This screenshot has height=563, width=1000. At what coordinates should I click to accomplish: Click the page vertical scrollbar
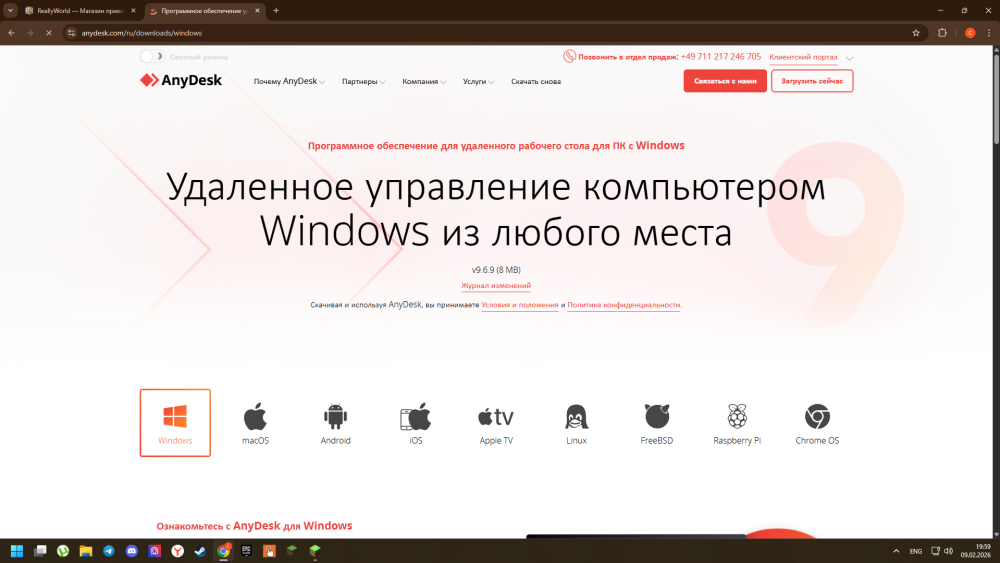[x=996, y=99]
